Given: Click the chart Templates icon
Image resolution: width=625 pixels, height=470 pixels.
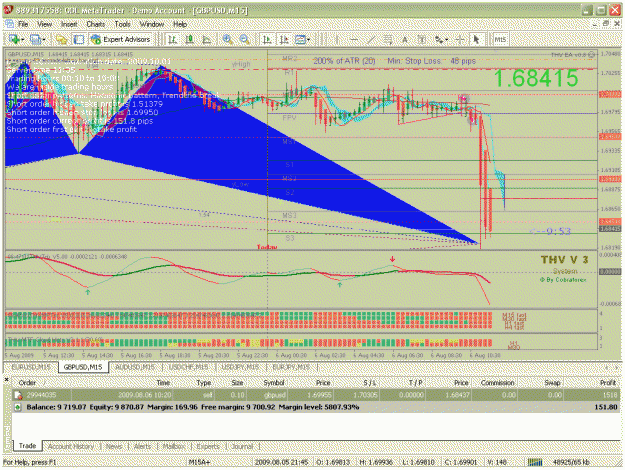Looking at the screenshot, I should pyautogui.click(x=300, y=39).
